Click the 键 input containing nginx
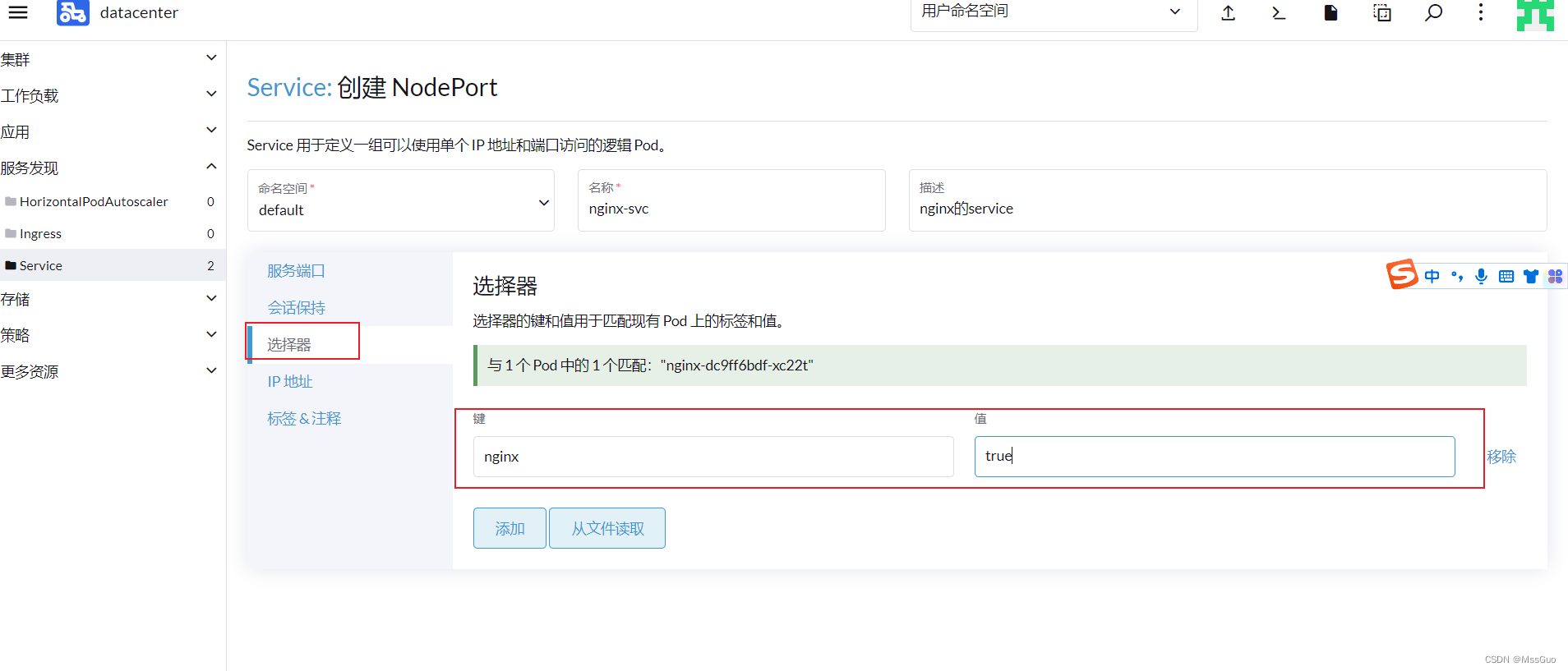 coord(713,457)
